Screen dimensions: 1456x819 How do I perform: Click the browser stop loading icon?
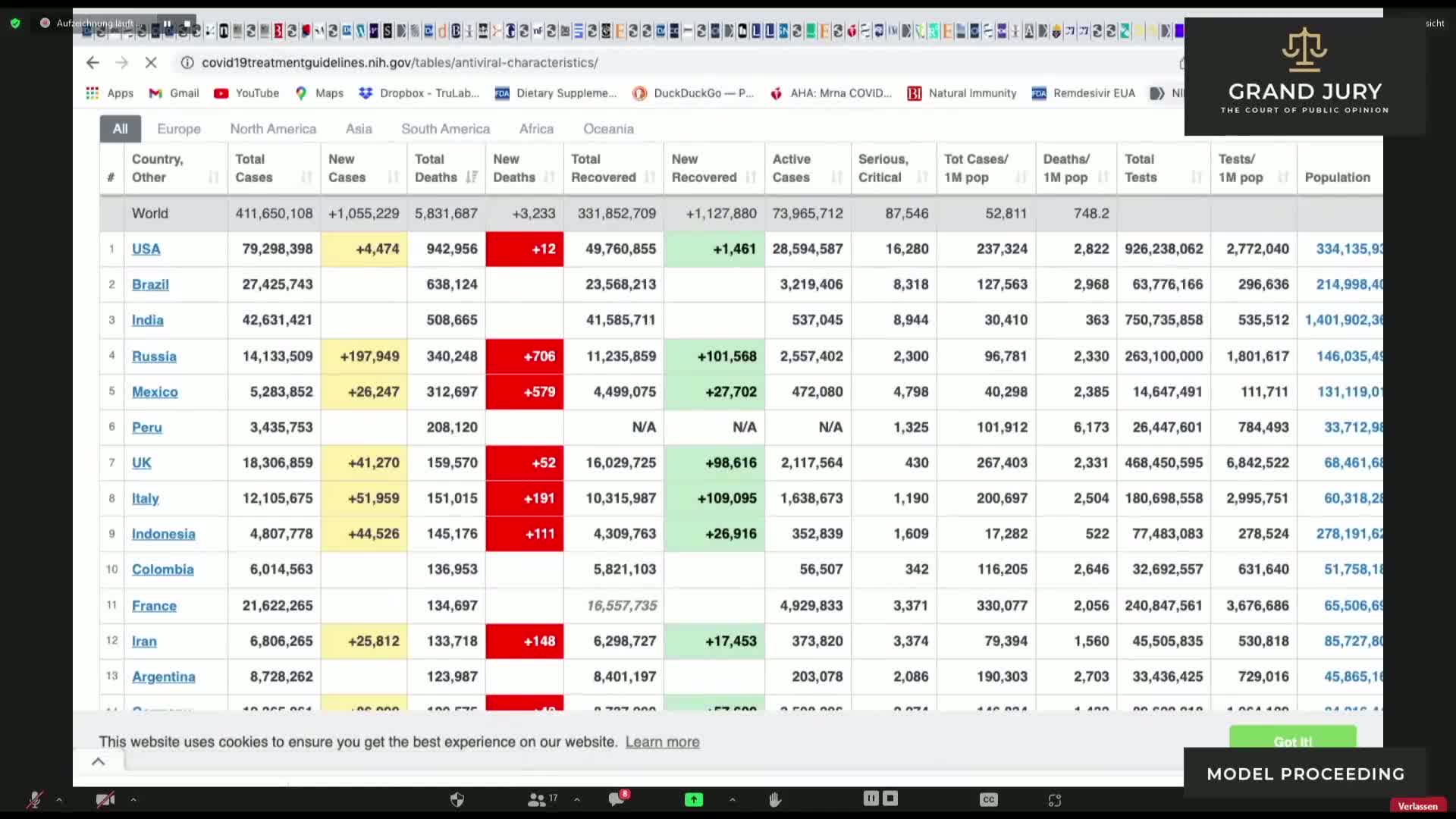(151, 62)
